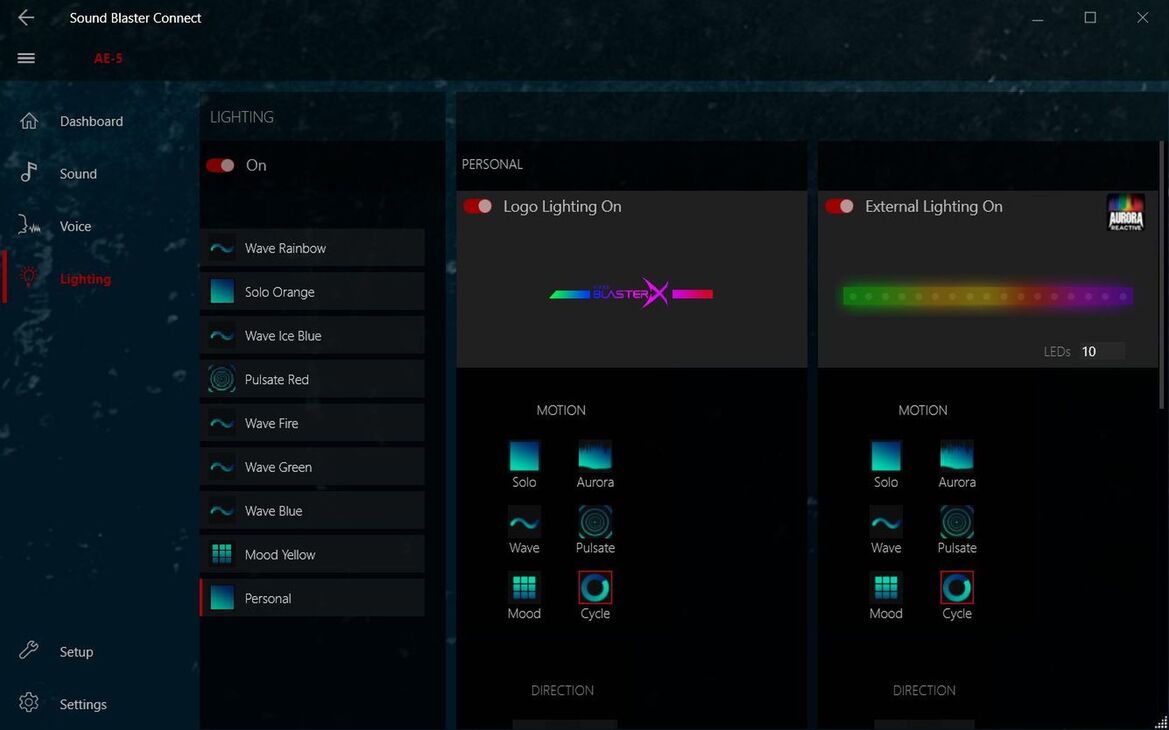Click the Setup wrench icon
The height and width of the screenshot is (730, 1169).
point(28,650)
